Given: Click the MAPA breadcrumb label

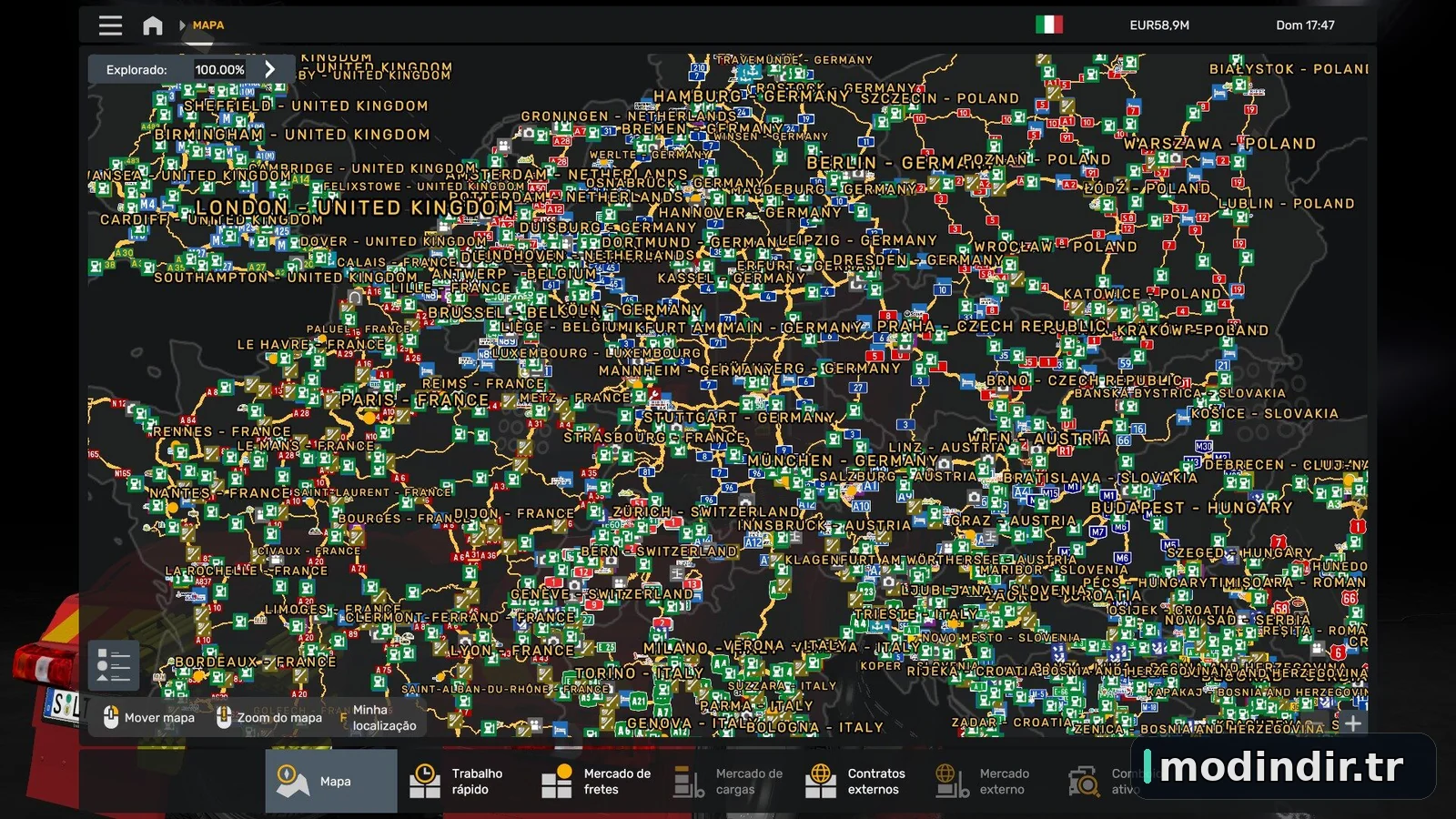Looking at the screenshot, I should (208, 25).
